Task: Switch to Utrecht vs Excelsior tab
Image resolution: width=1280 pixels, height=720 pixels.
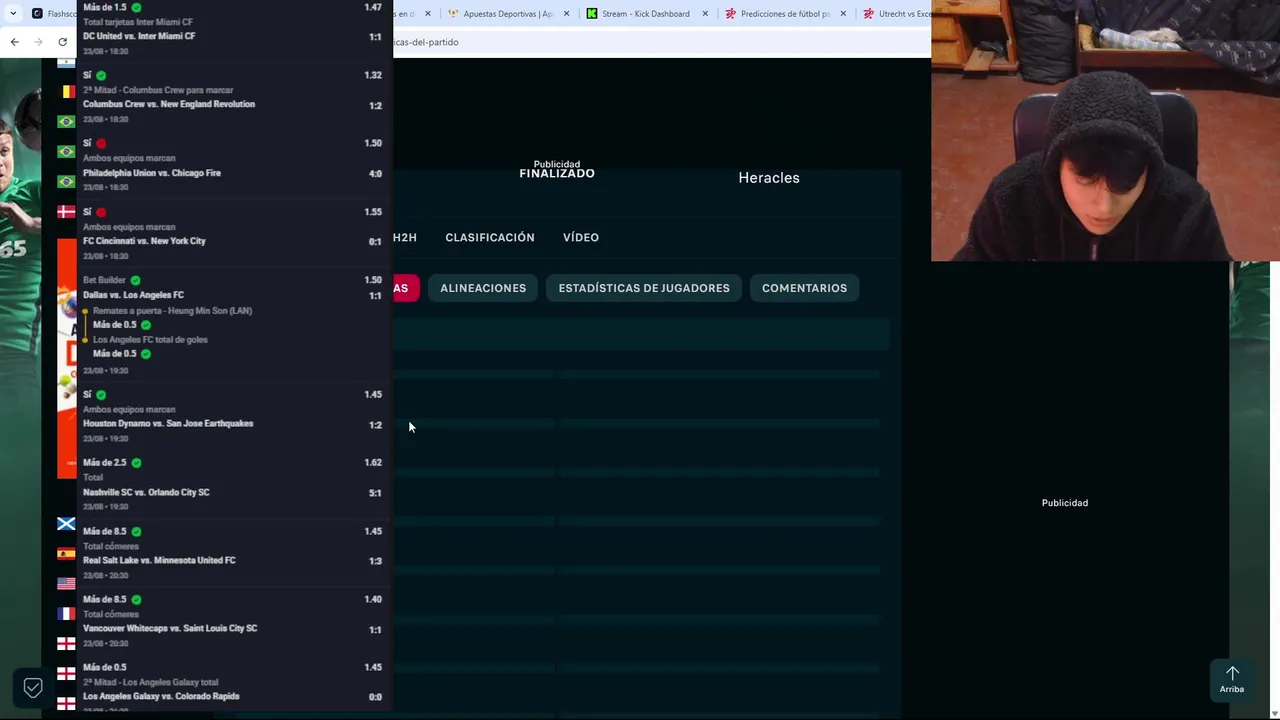Action: (x=896, y=14)
